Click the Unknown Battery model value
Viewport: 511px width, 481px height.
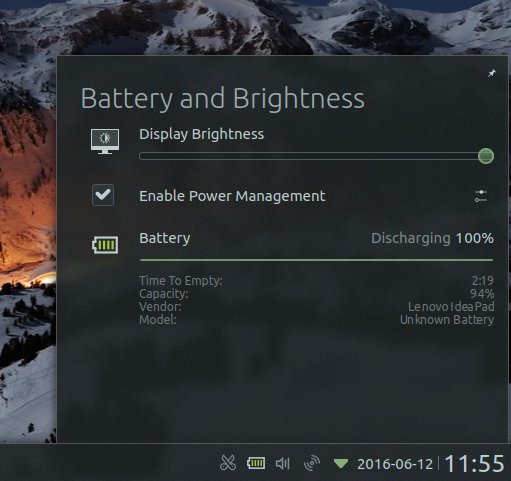447,320
